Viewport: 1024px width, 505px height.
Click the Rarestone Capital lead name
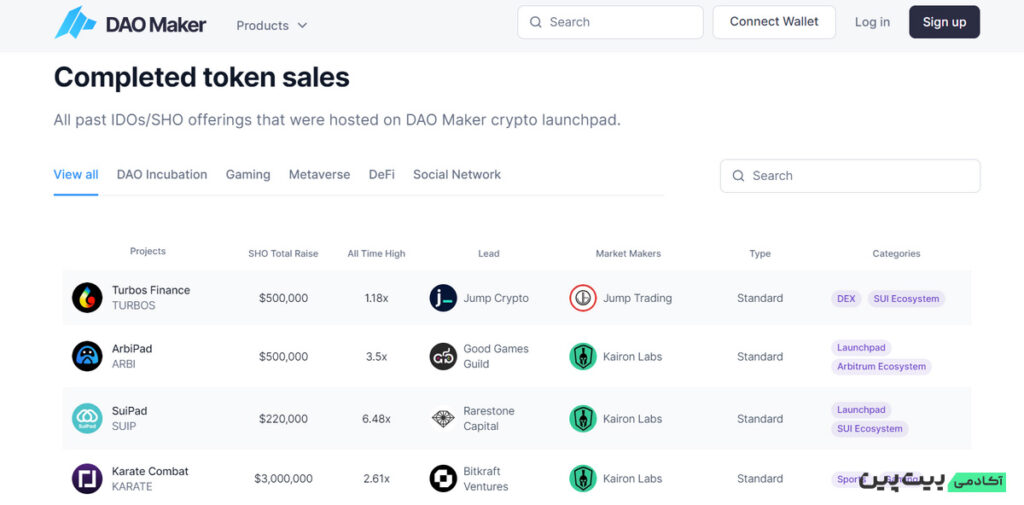[x=489, y=418]
